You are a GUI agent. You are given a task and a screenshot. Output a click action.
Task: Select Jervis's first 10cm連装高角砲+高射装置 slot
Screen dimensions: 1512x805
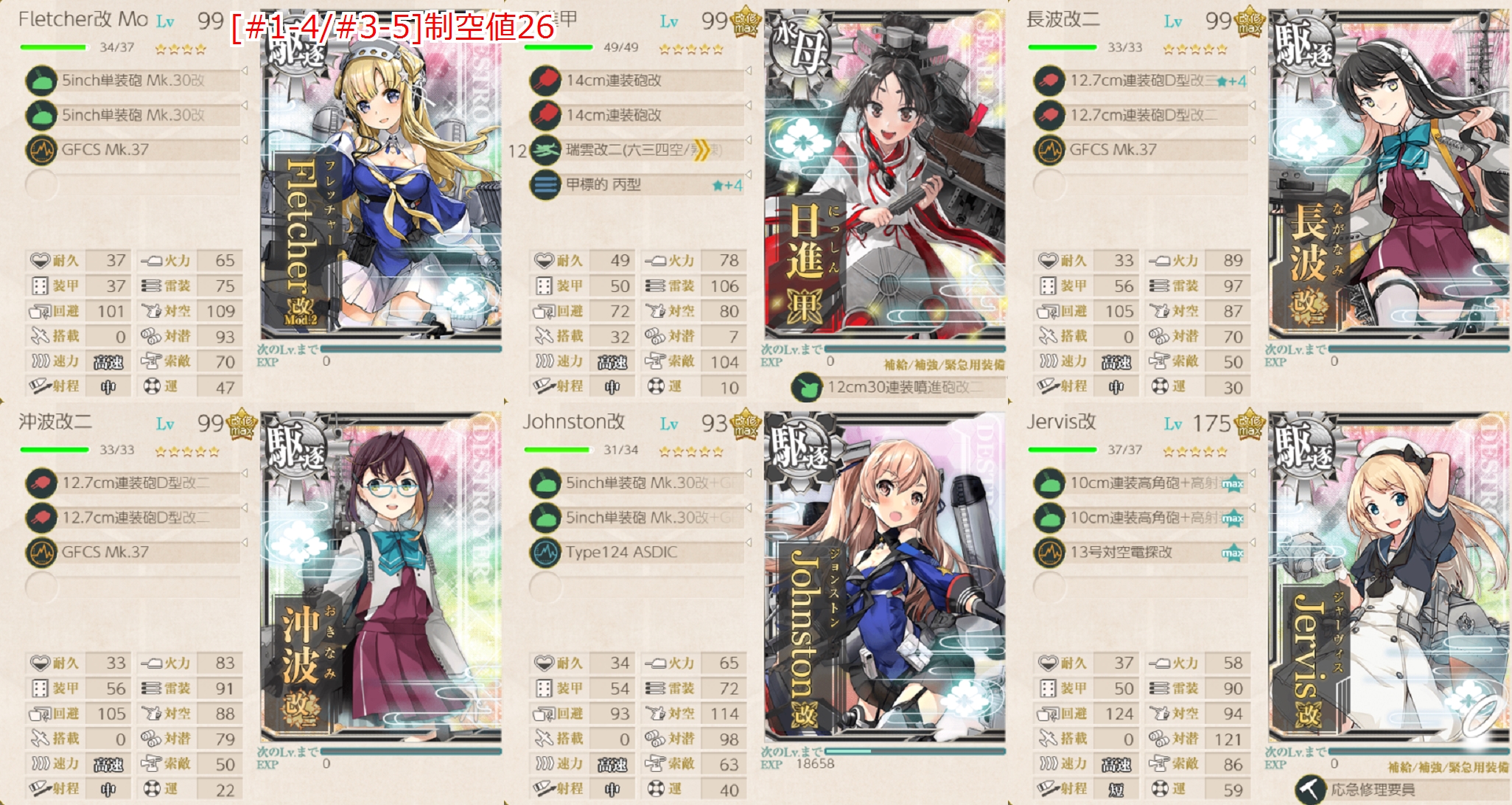point(1141,483)
